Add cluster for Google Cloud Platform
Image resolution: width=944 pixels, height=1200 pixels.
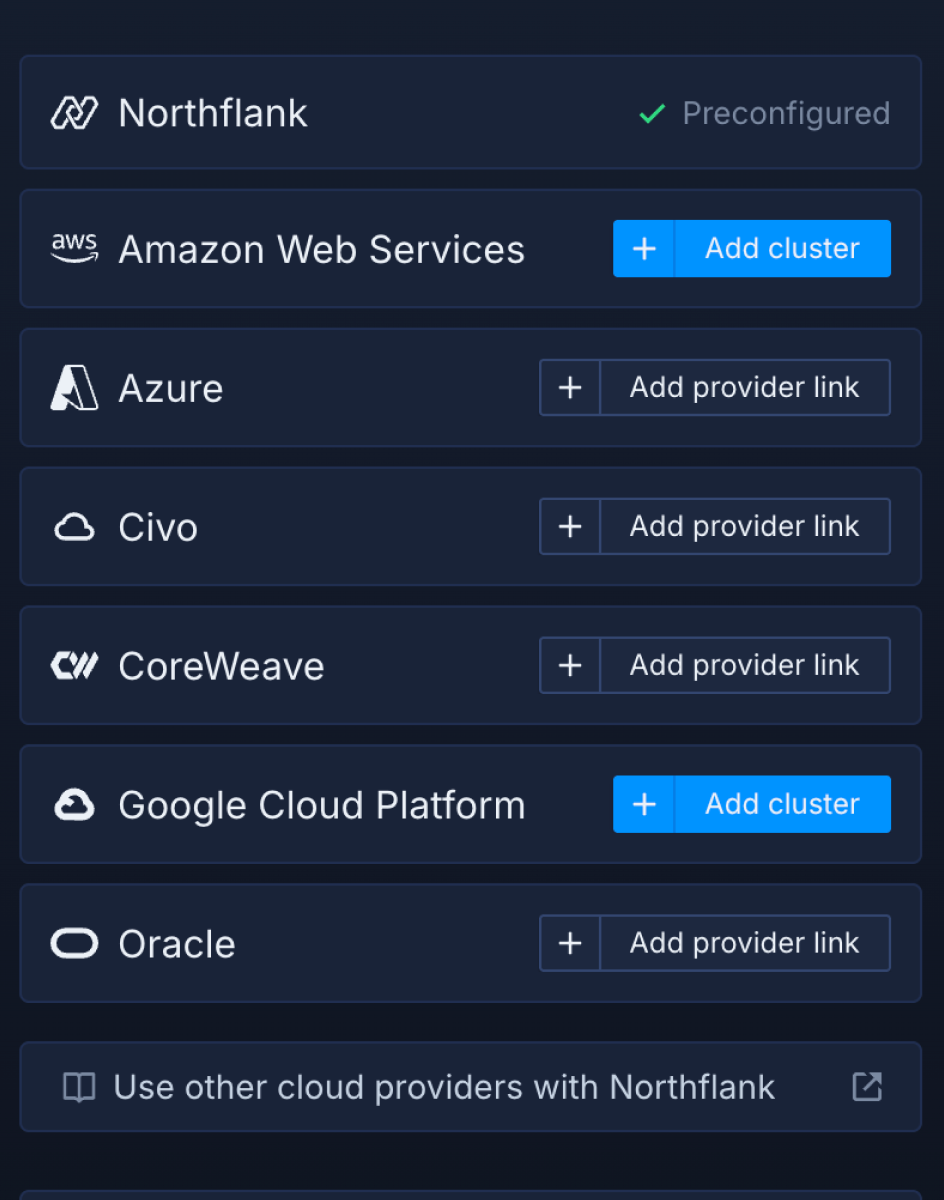(x=751, y=804)
